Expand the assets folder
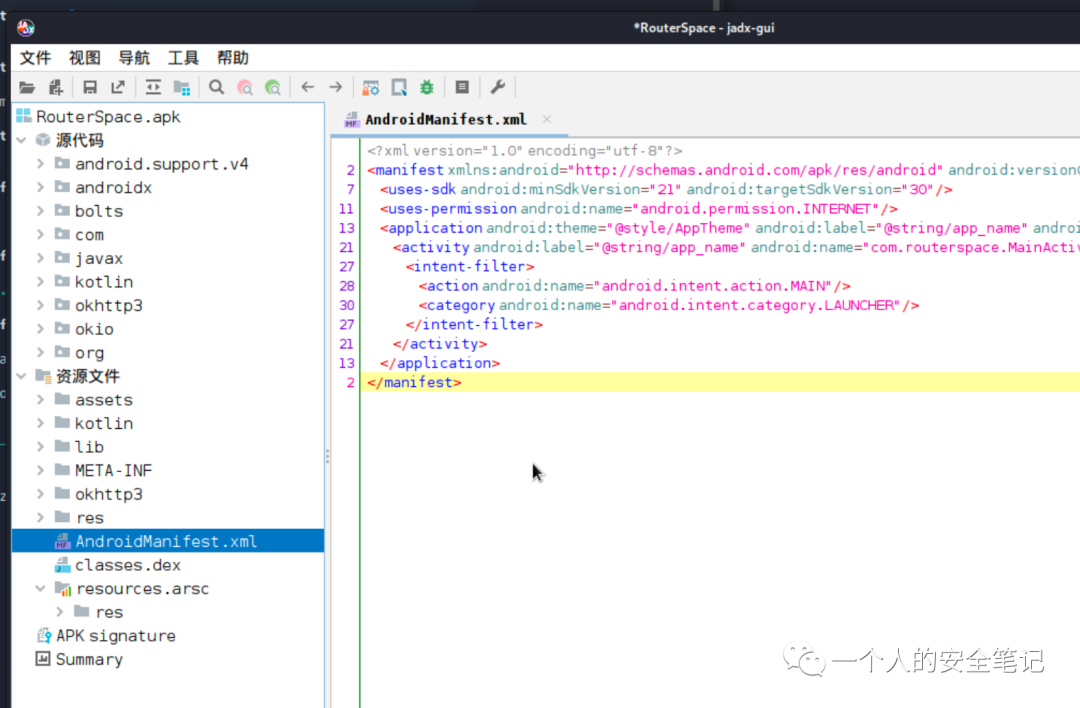The height and width of the screenshot is (708, 1080). click(x=41, y=399)
